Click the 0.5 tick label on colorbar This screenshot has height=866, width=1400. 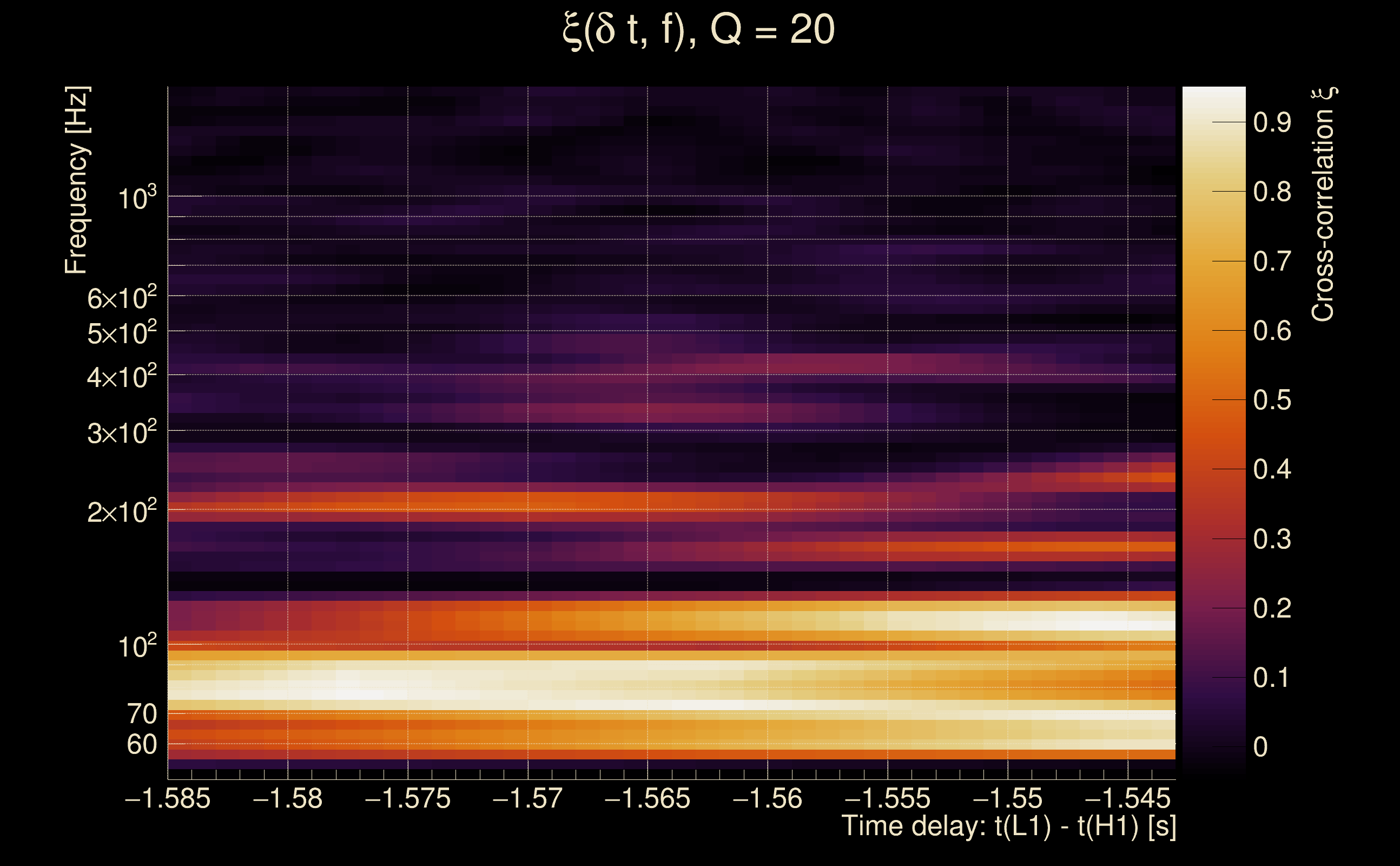[1272, 401]
